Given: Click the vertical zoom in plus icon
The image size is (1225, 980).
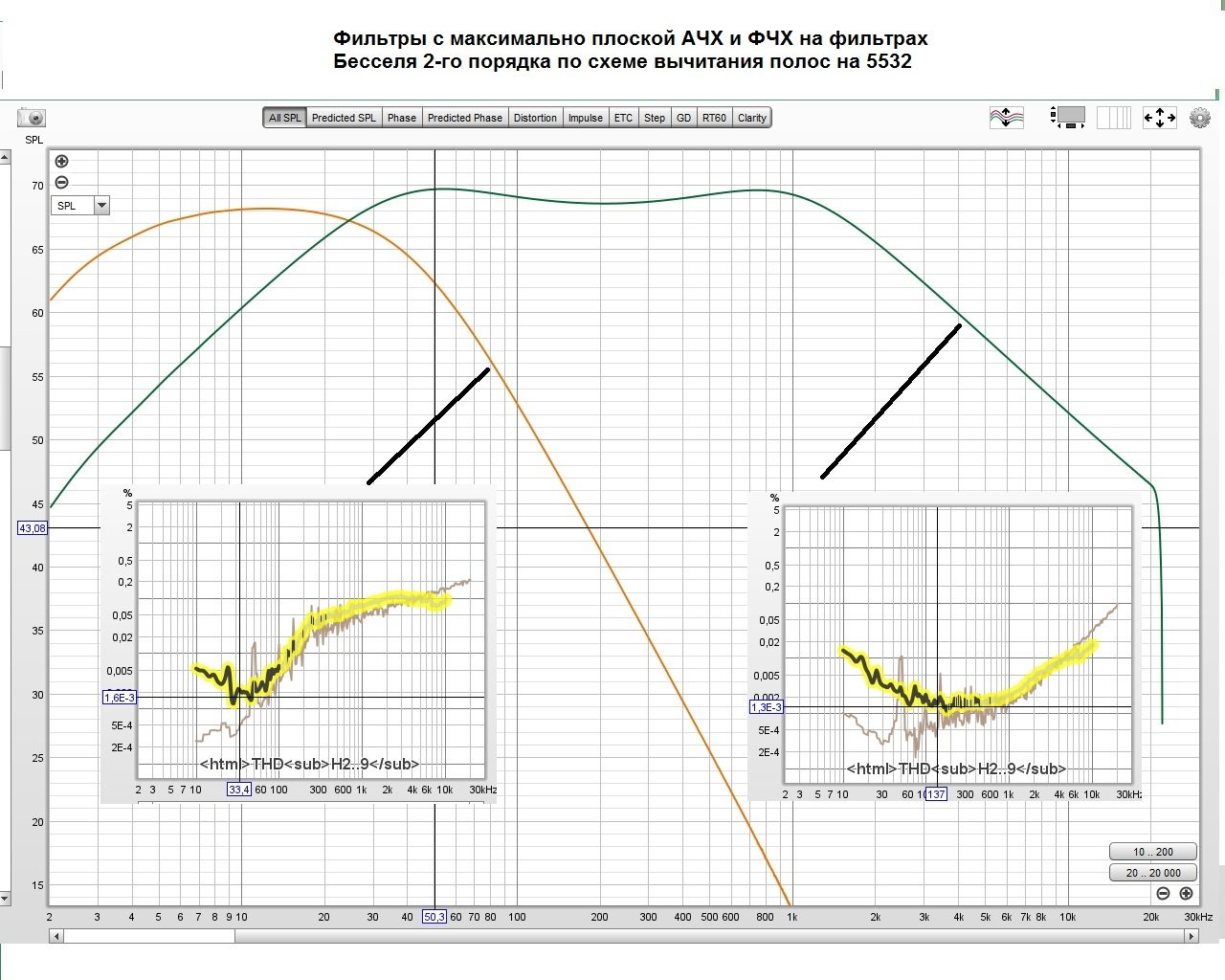Looking at the screenshot, I should pyautogui.click(x=61, y=161).
